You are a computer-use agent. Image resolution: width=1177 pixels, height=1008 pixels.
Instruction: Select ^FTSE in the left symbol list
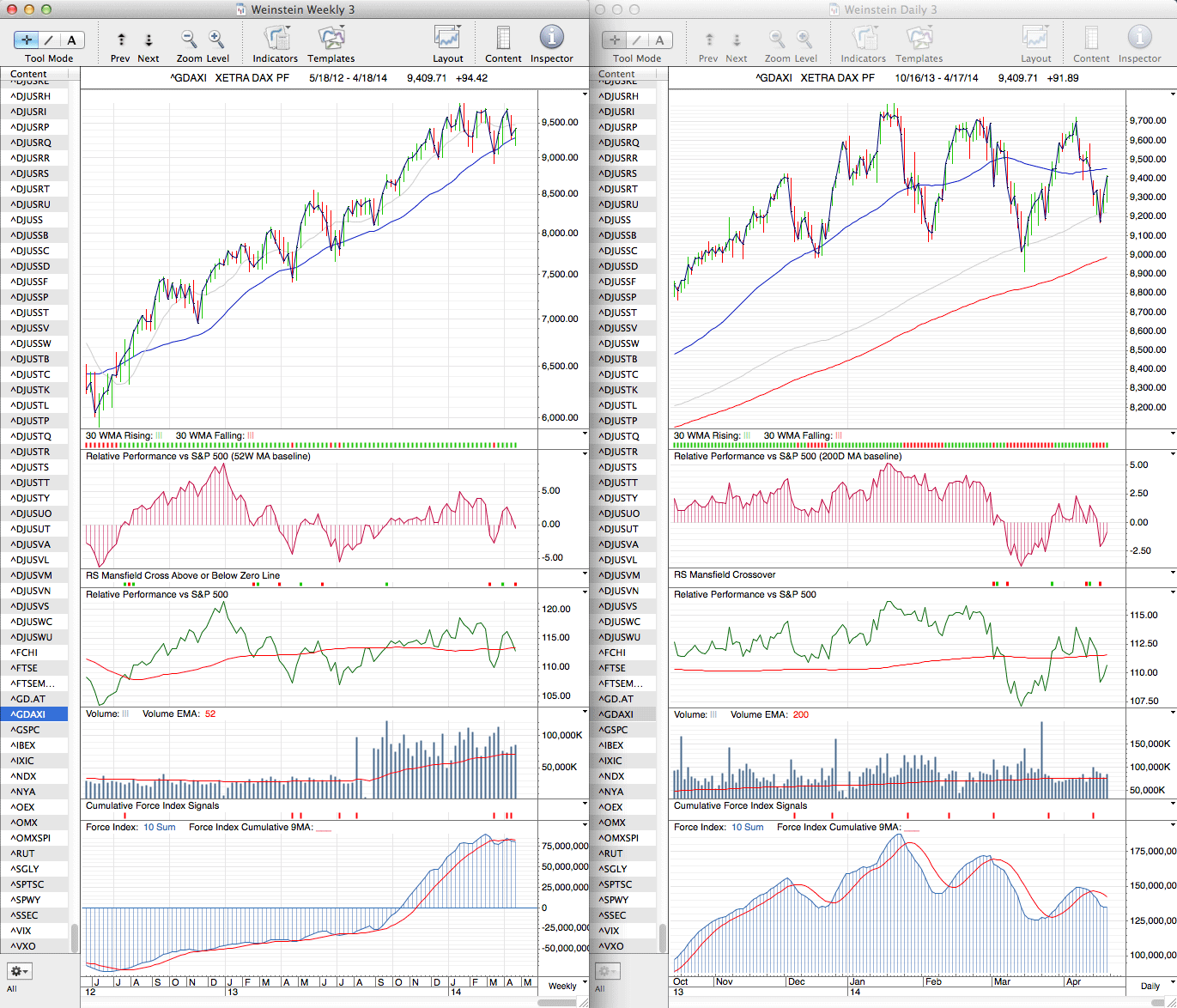point(24,668)
